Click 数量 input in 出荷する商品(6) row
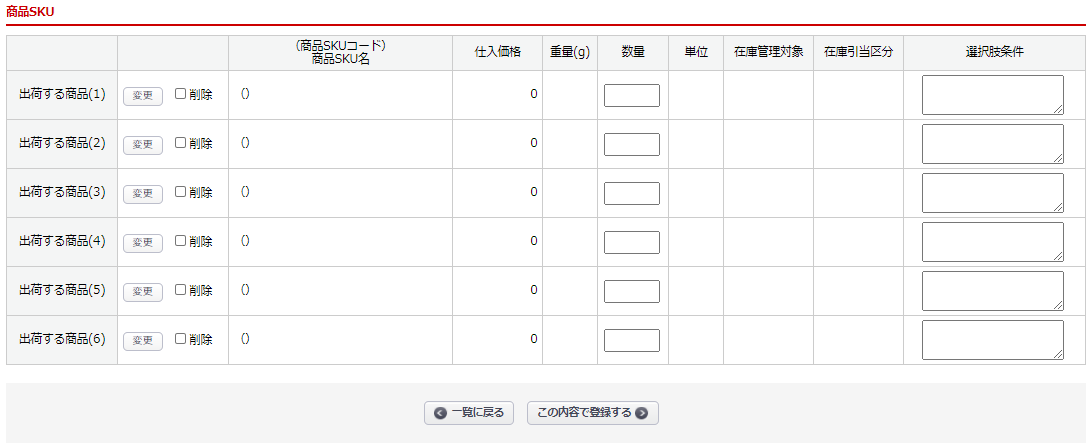This screenshot has width=1092, height=448. (x=631, y=340)
